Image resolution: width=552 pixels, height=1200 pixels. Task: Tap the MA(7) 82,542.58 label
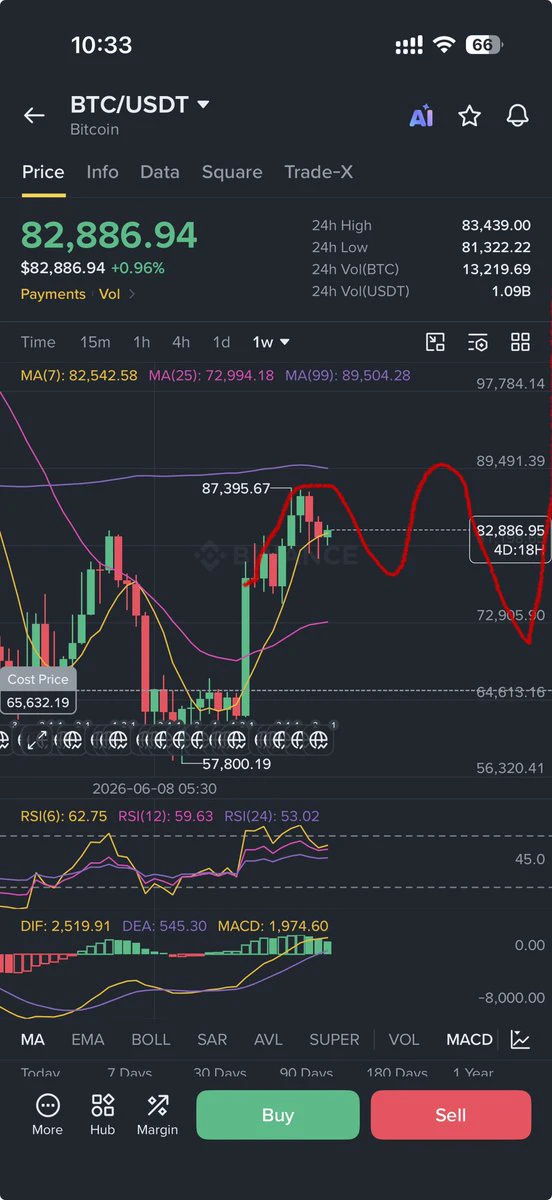79,376
